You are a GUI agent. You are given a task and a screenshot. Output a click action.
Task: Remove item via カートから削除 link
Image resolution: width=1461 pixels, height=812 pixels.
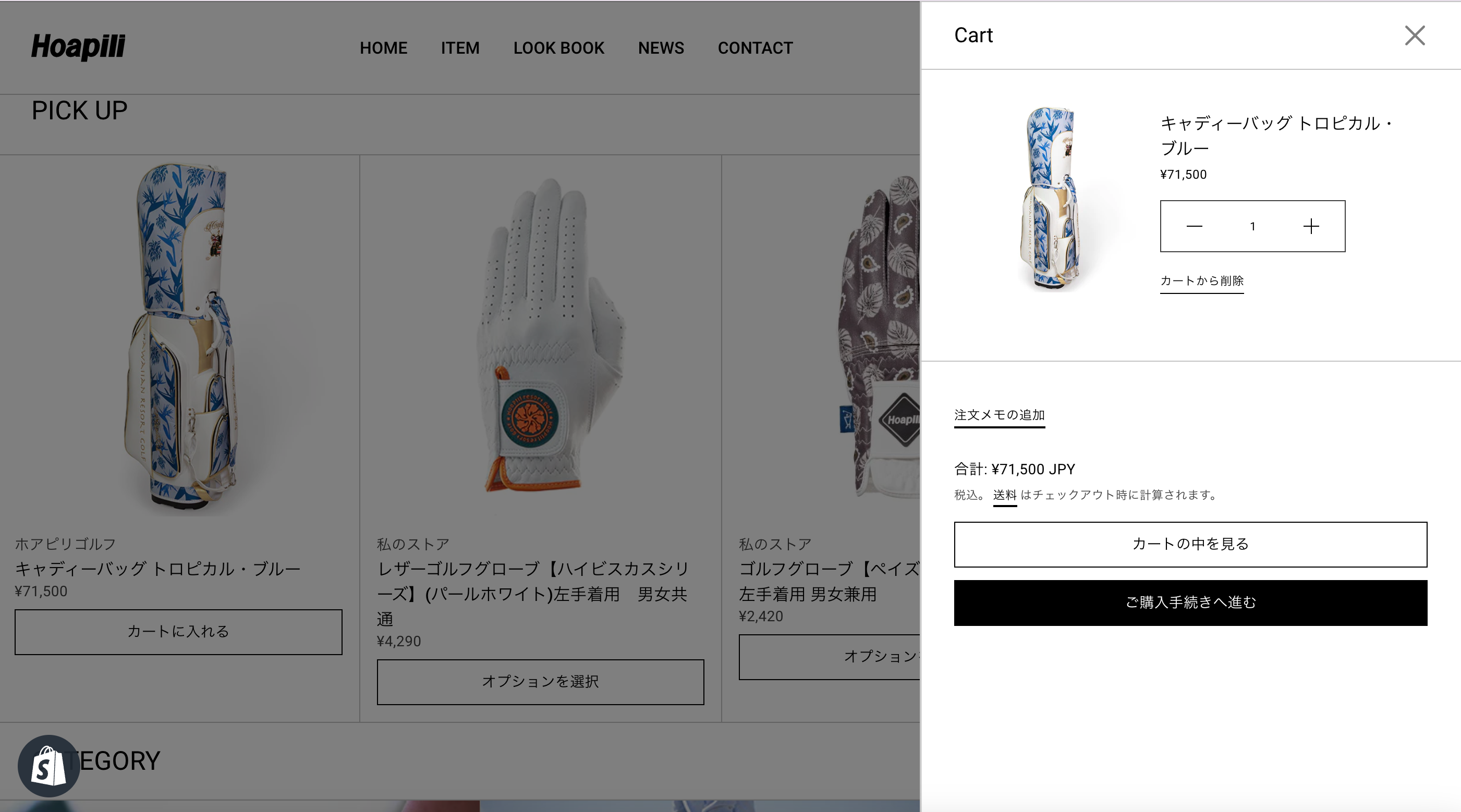point(1202,281)
